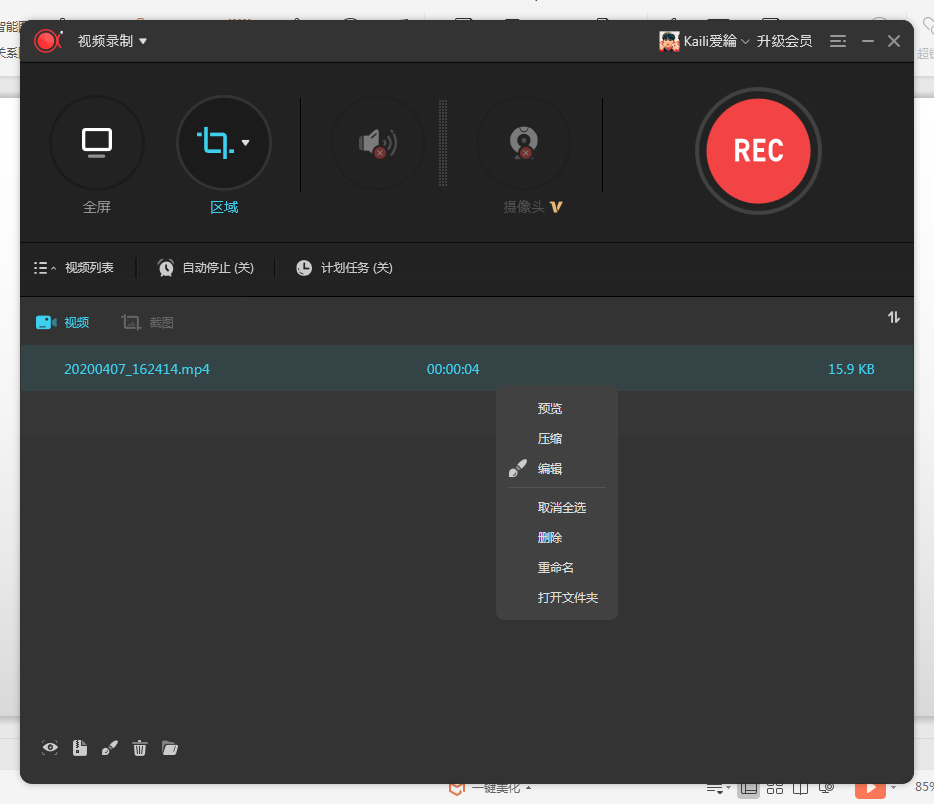
Task: Collapse the video list (视频列表)
Action: [73, 268]
